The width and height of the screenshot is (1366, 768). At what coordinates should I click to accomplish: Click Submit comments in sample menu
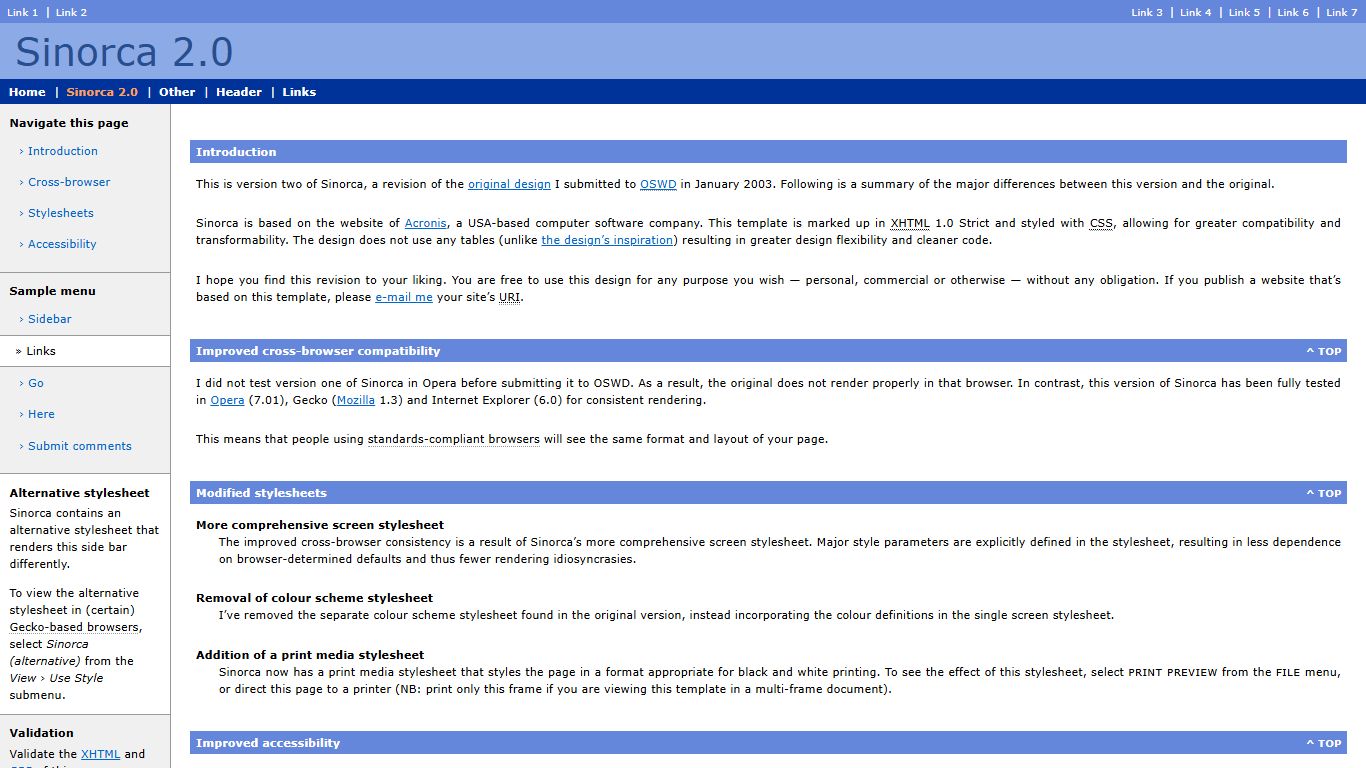tap(79, 446)
